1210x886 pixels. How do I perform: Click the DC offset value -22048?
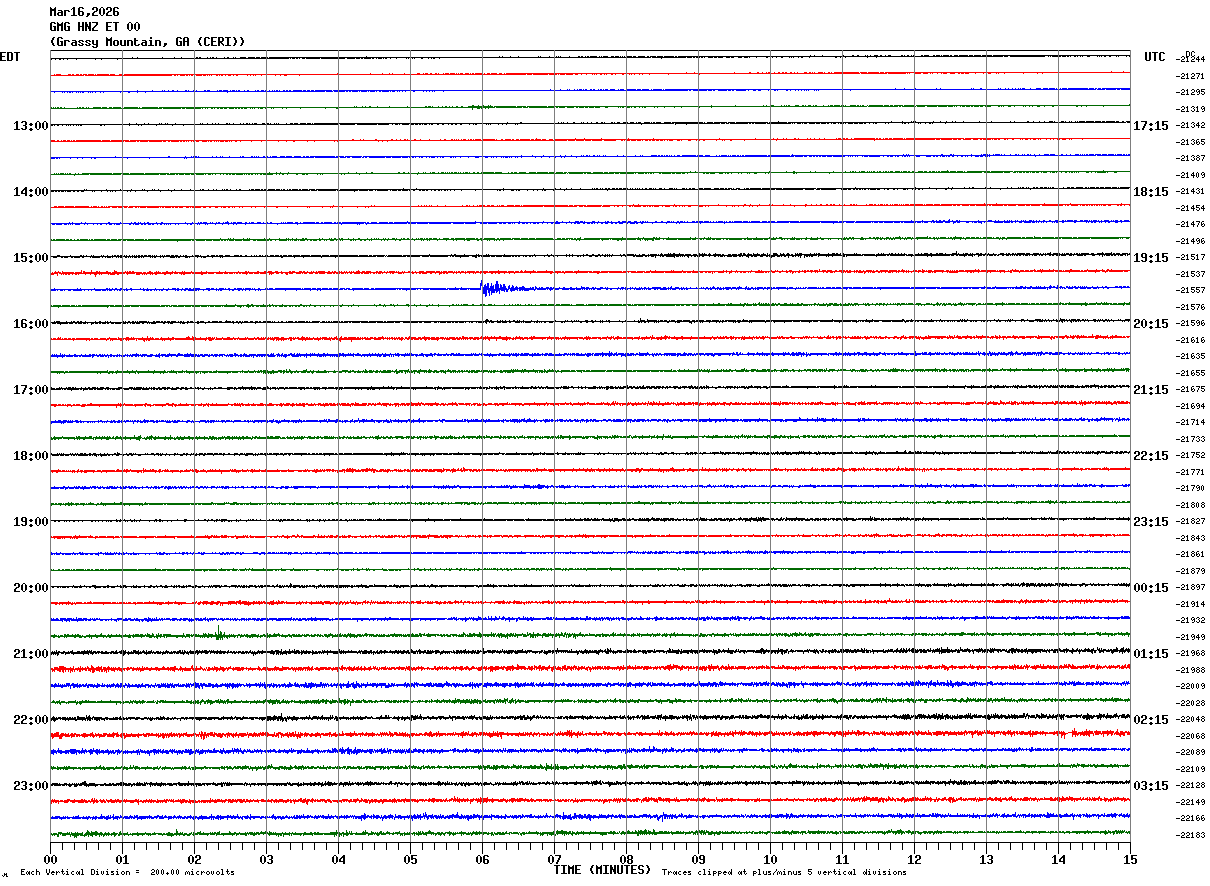[x=1191, y=720]
